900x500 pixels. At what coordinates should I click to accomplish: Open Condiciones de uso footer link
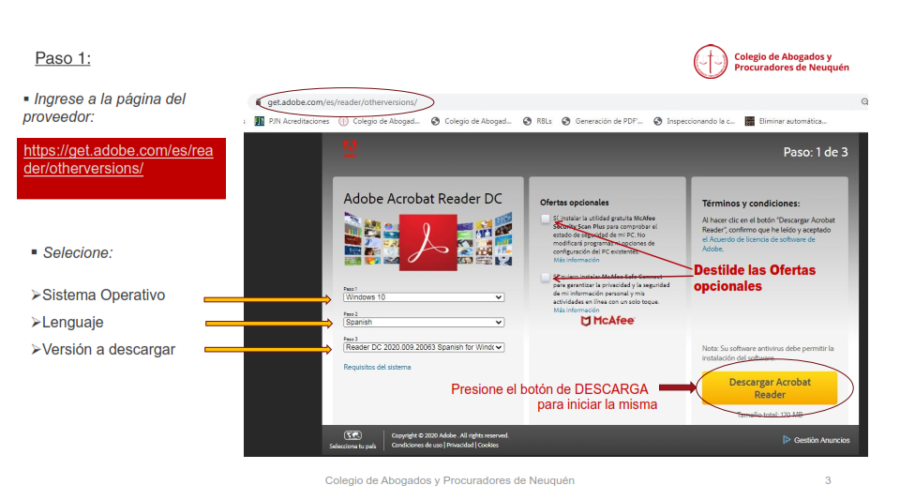click(x=417, y=445)
